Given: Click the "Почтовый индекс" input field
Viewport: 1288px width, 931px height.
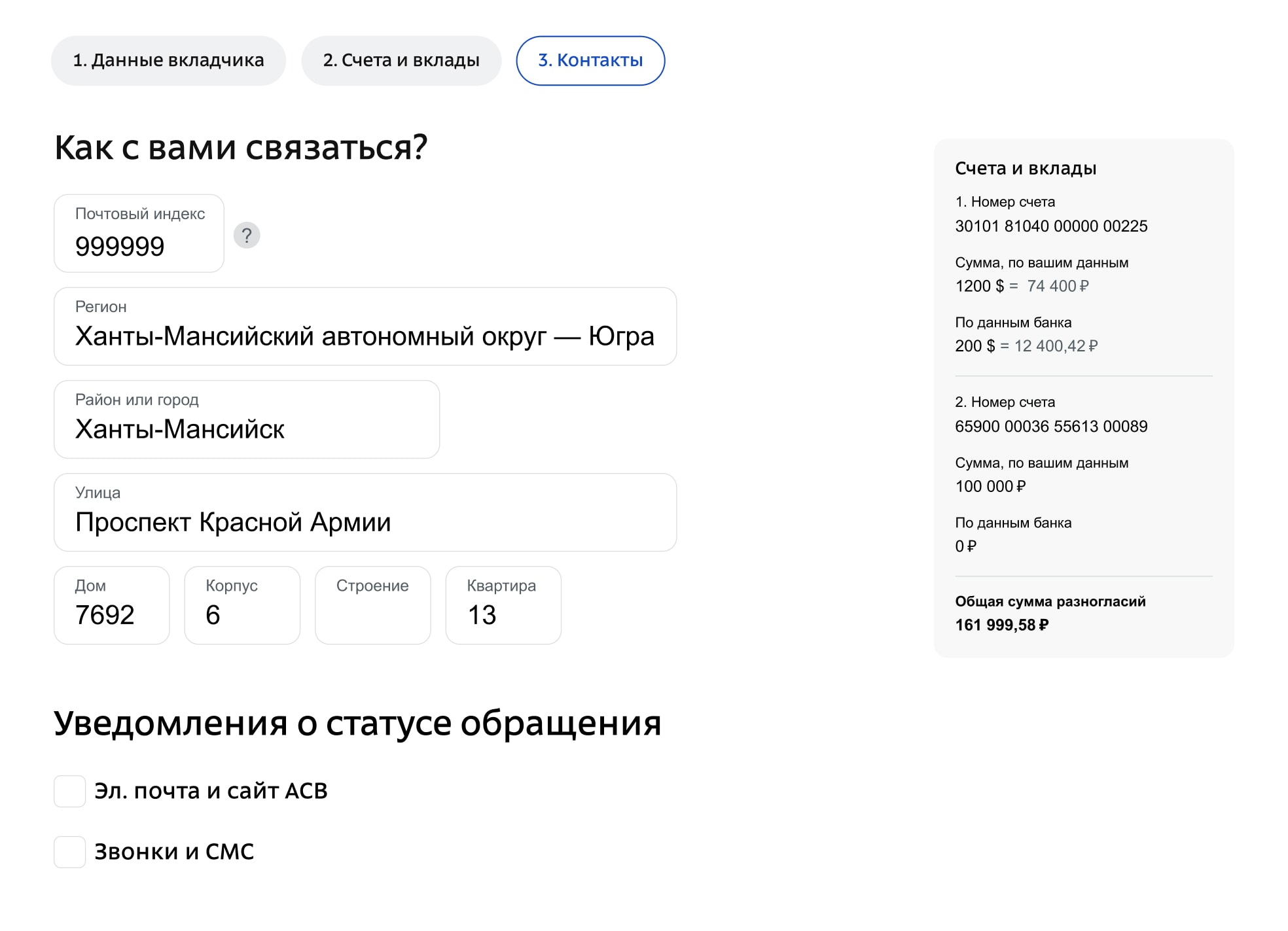Looking at the screenshot, I should coord(139,234).
